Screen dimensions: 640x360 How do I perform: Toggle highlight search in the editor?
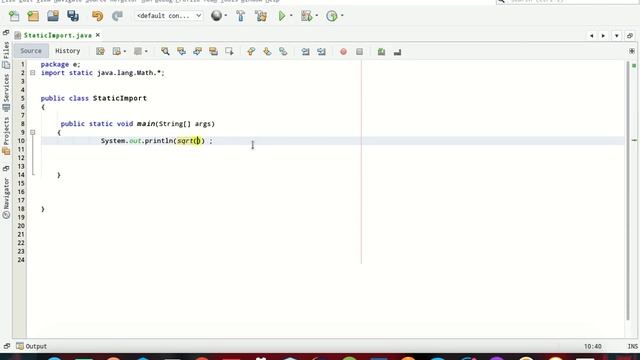[x=213, y=51]
